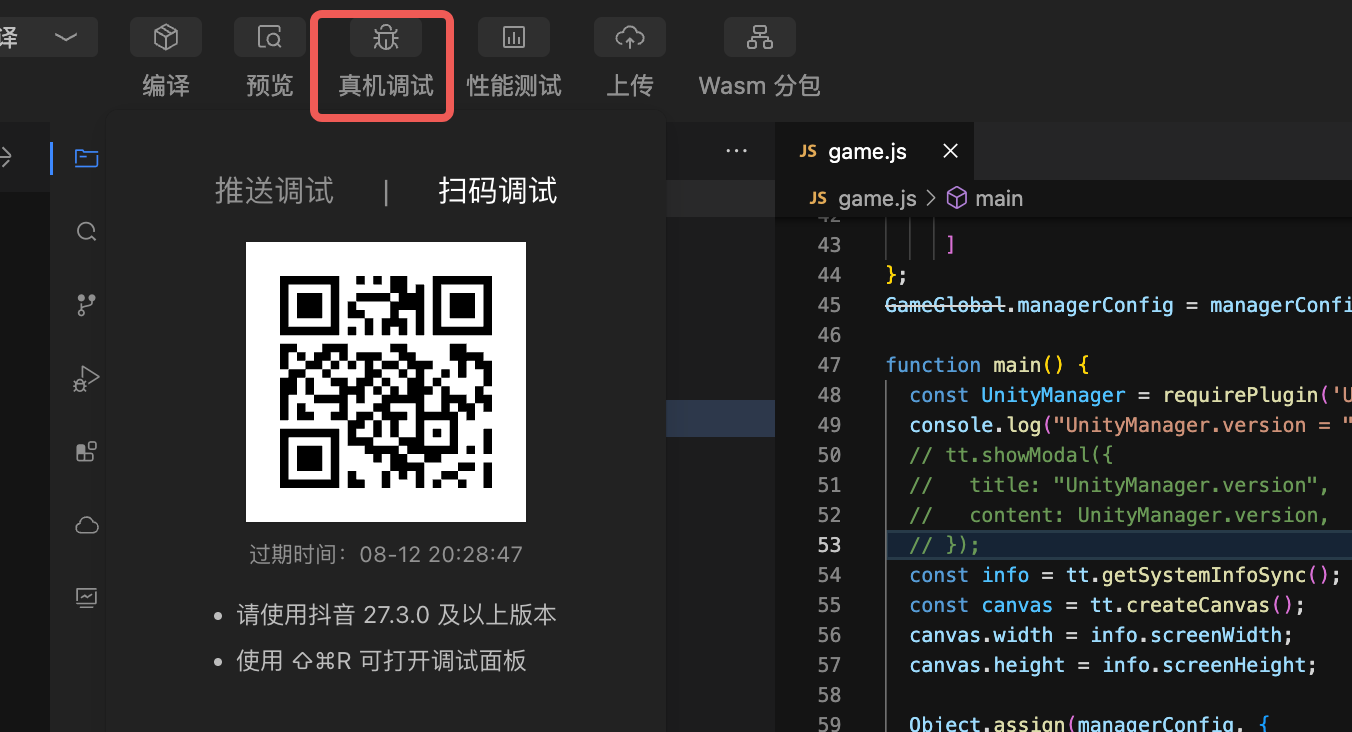The width and height of the screenshot is (1352, 732).
Task: Open the source control branch icon
Action: click(x=87, y=305)
